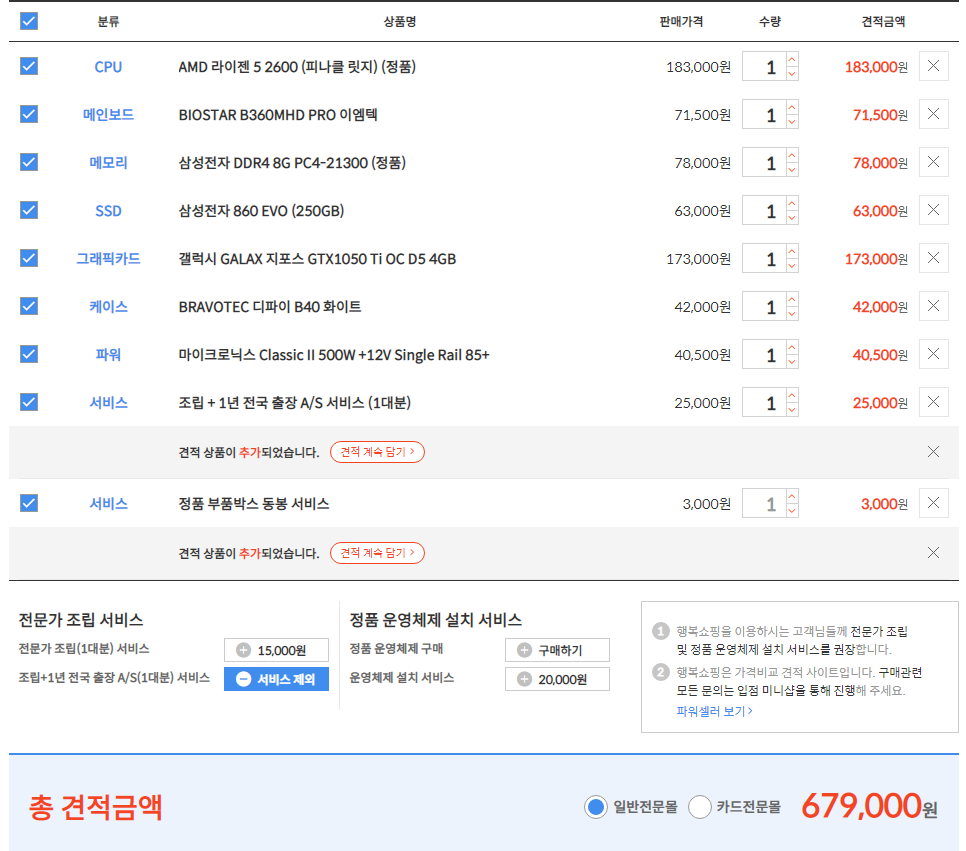Add 전문가 조립 service for 15,000원
Image resolution: width=966 pixels, height=851 pixels.
click(x=276, y=650)
